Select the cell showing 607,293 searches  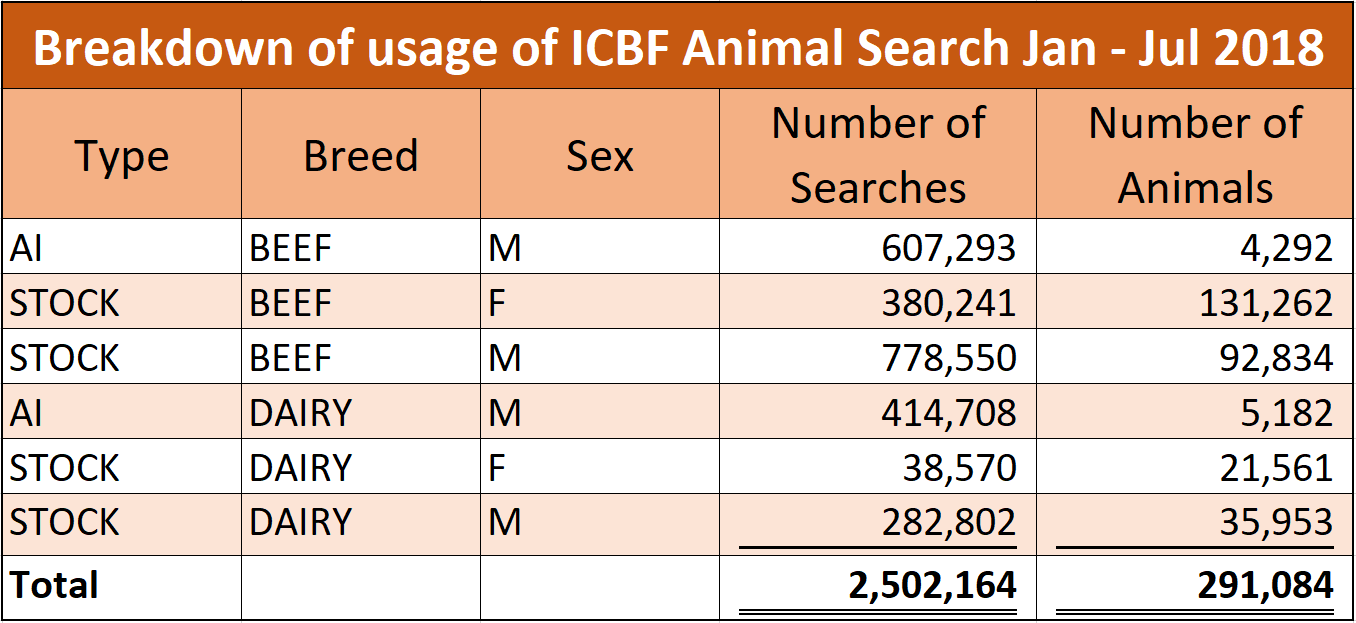878,247
